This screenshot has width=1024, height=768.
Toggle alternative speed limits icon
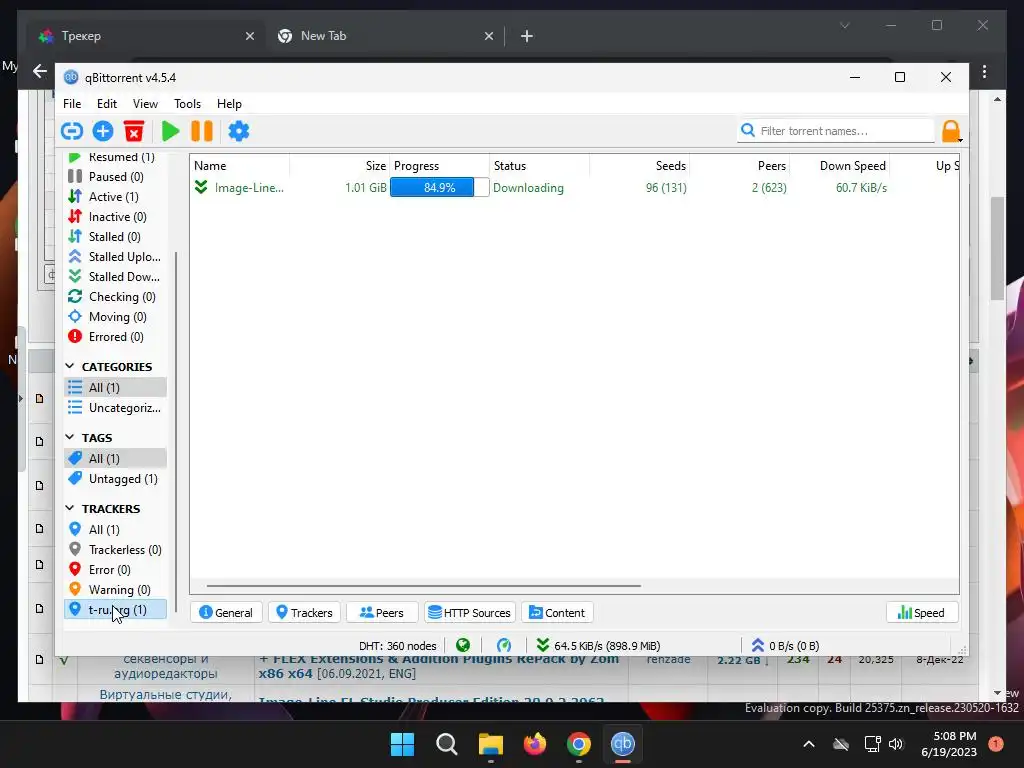[504, 645]
